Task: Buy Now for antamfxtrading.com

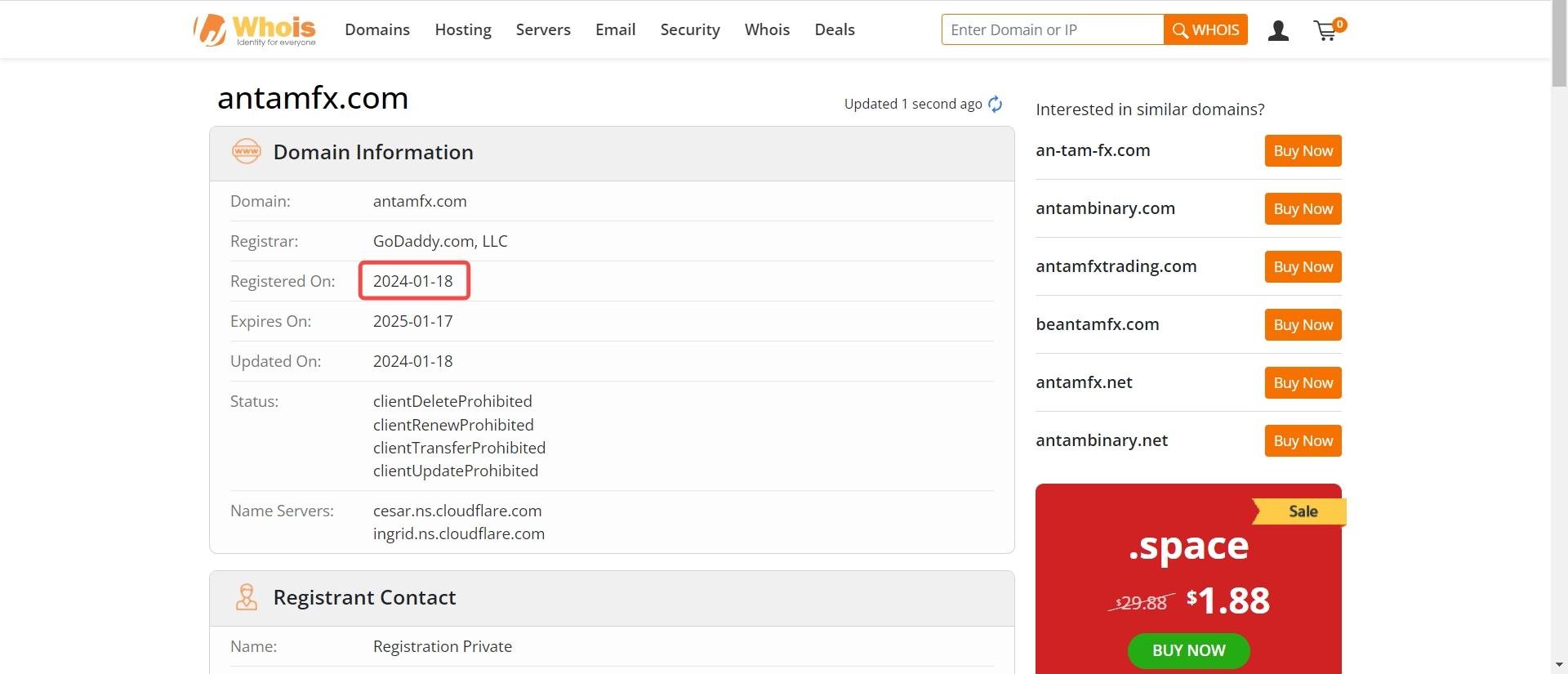Action: pos(1303,267)
